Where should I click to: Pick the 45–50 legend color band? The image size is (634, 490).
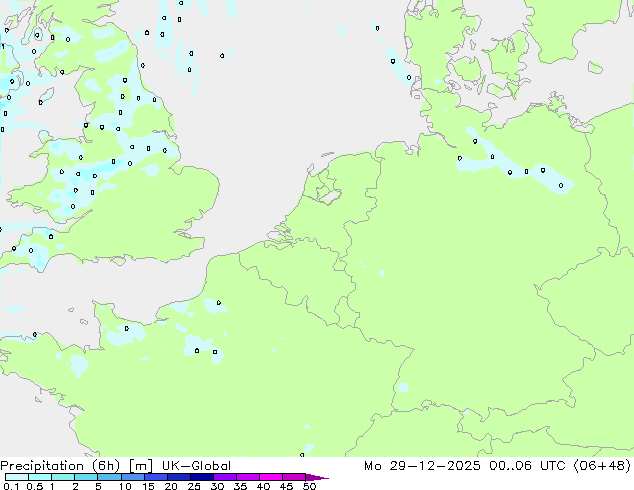coord(298,477)
